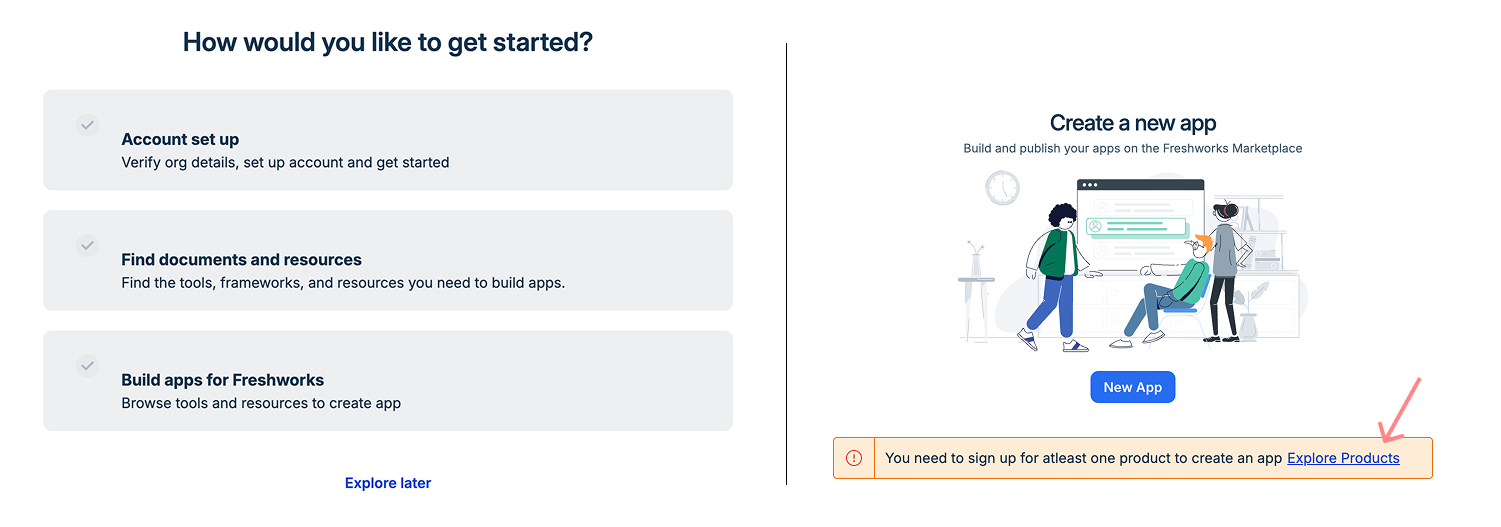Expand the Build apps for Freshworks title

click(x=222, y=380)
